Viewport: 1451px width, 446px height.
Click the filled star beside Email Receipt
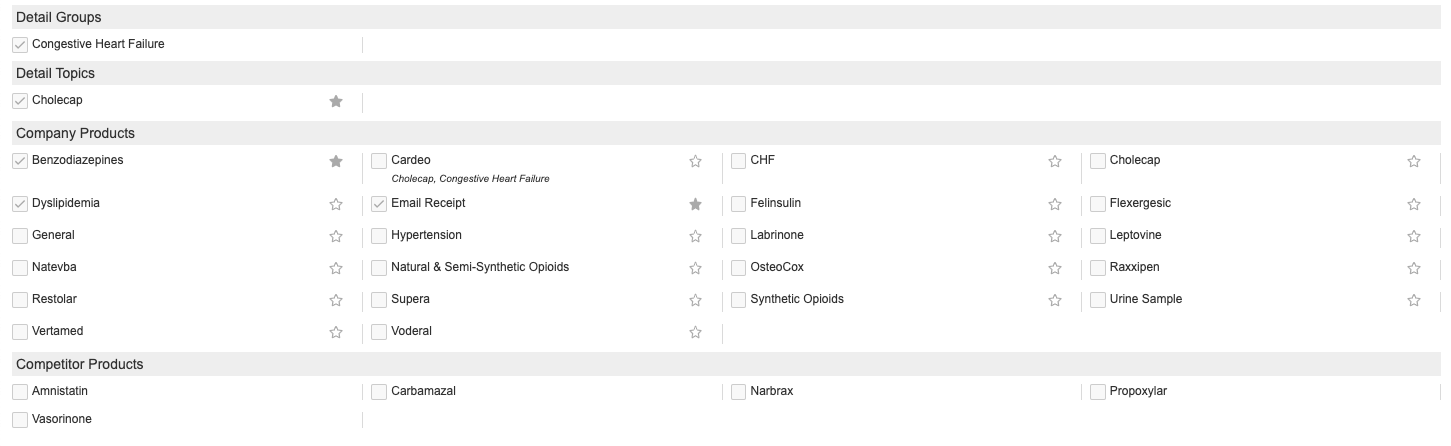coord(695,204)
